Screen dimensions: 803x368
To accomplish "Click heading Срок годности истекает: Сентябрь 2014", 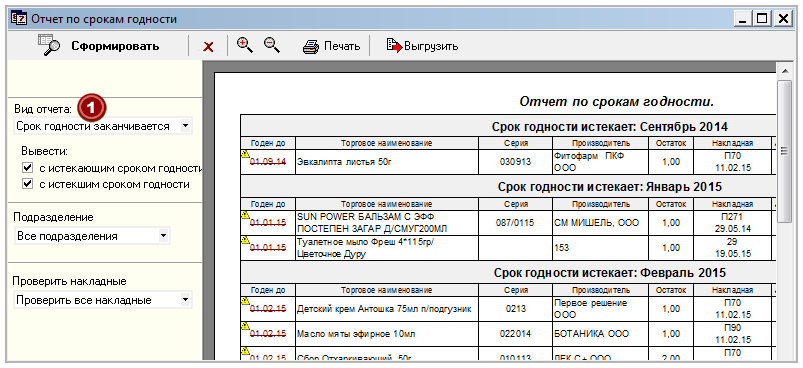I will point(609,126).
